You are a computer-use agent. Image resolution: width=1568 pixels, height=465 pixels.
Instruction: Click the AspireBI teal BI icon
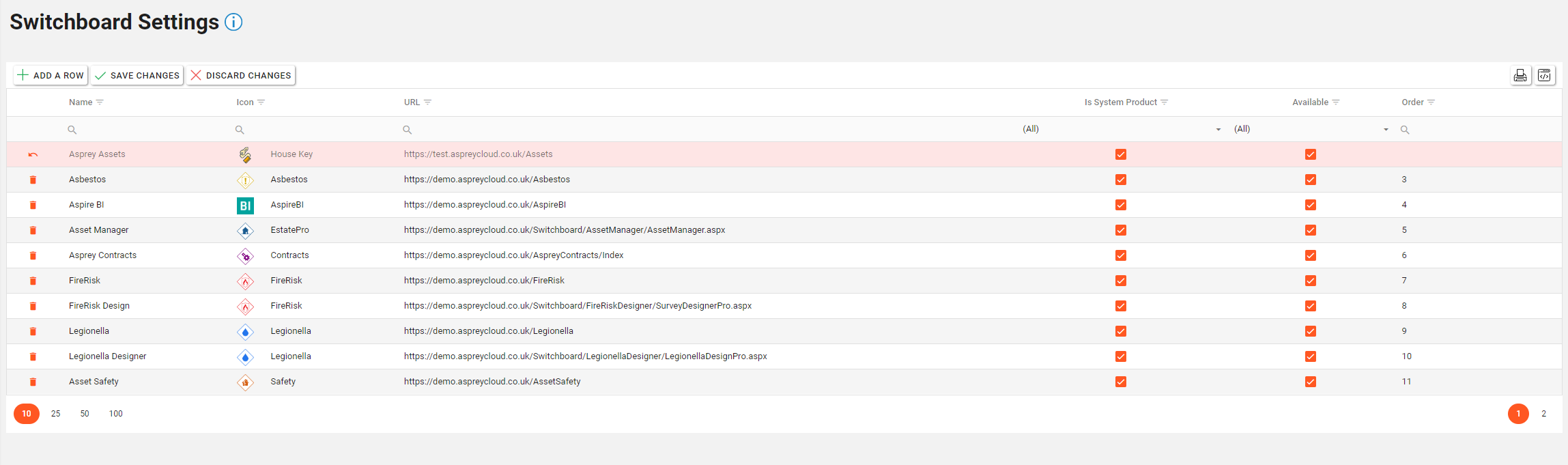click(x=245, y=206)
